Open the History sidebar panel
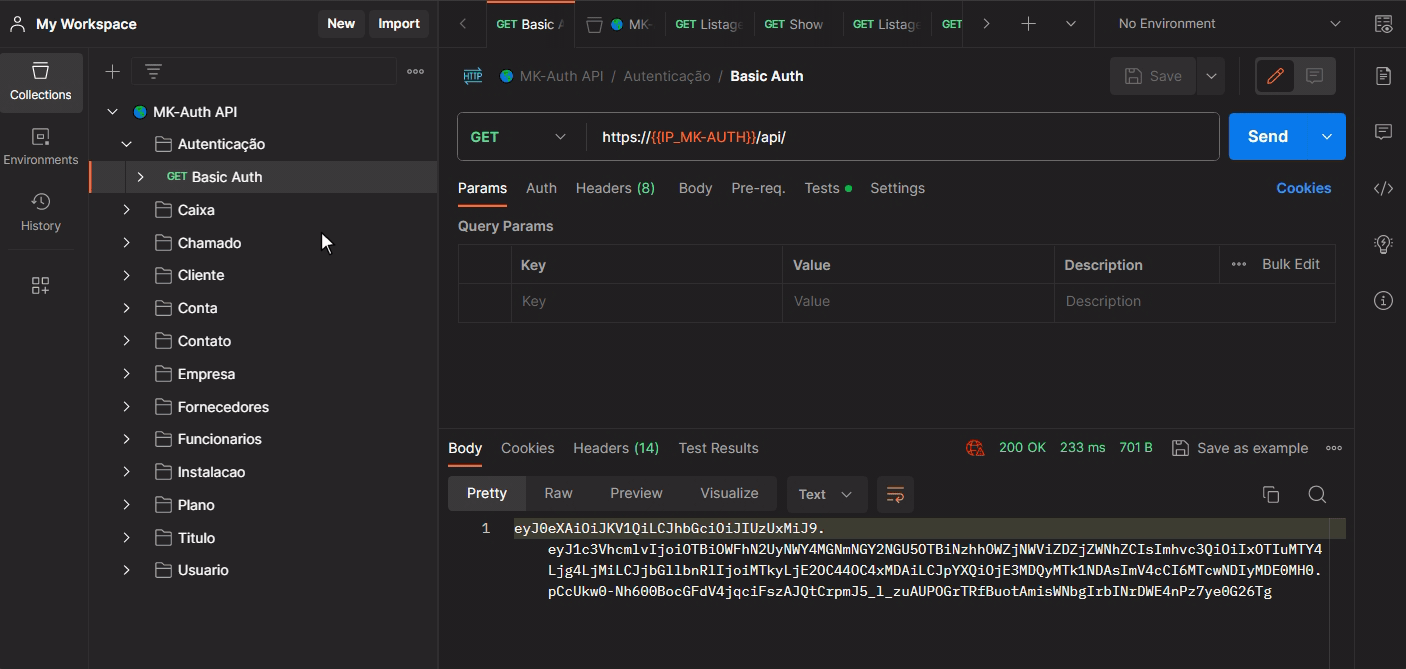Viewport: 1406px width, 669px height. tap(40, 212)
